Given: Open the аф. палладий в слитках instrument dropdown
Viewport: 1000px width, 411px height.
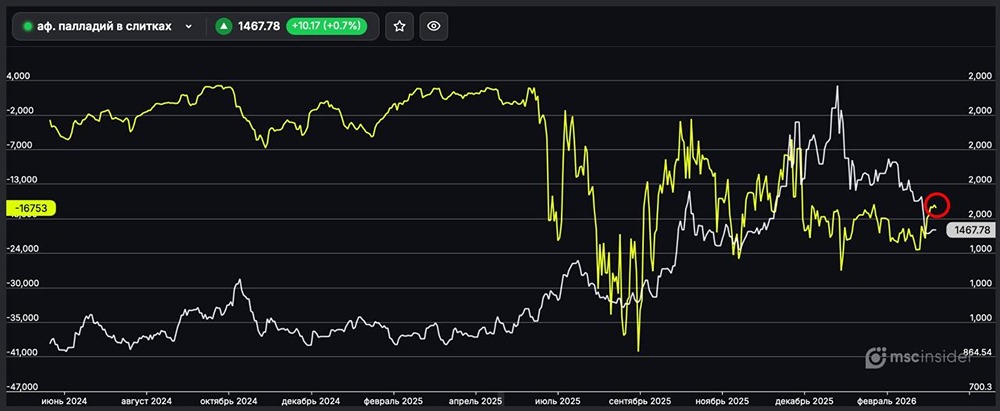Looking at the screenshot, I should [108, 26].
